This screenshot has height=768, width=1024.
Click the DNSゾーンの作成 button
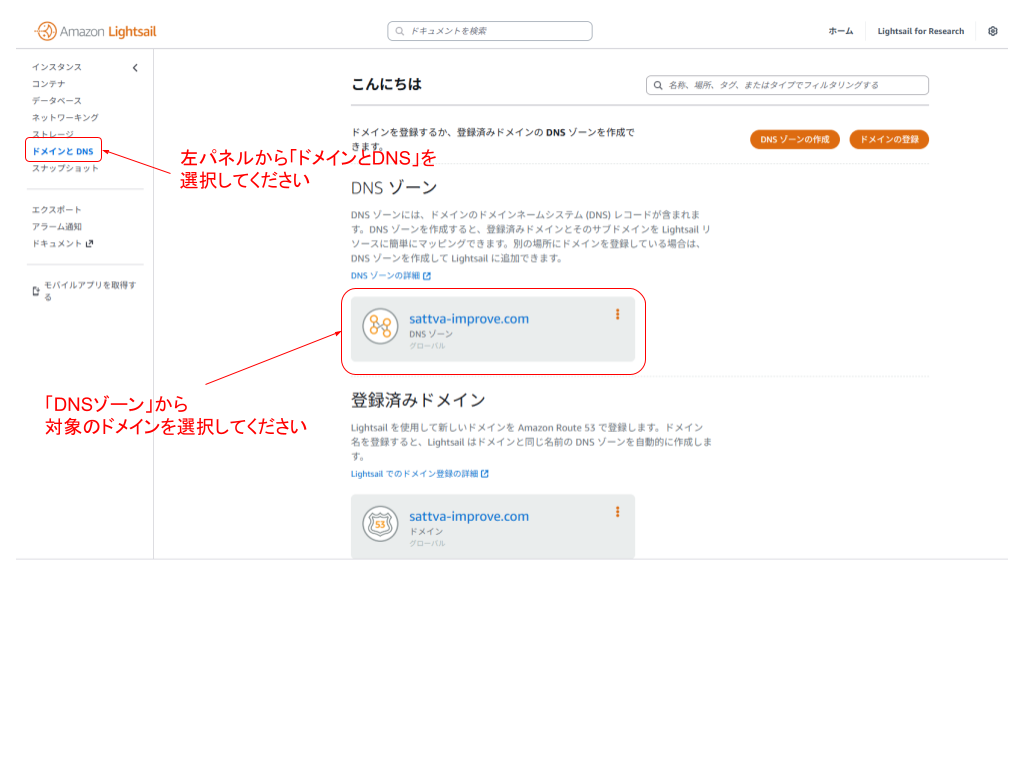(x=795, y=140)
